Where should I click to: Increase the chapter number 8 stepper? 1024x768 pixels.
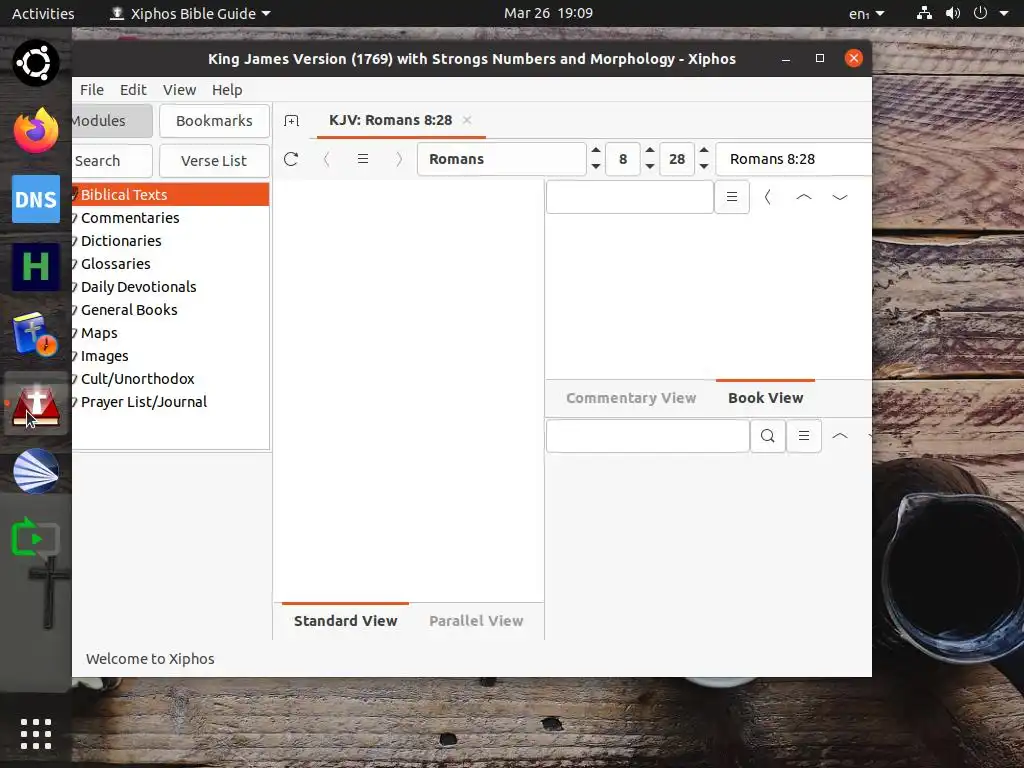650,150
